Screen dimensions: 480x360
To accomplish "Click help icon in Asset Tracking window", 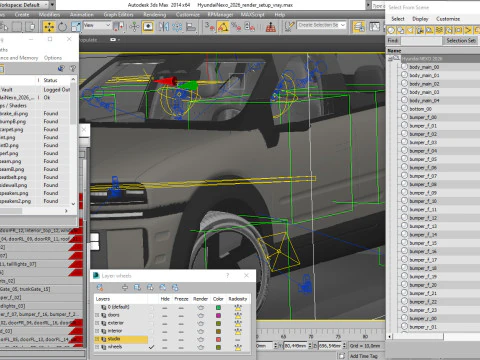I will click(x=73, y=69).
